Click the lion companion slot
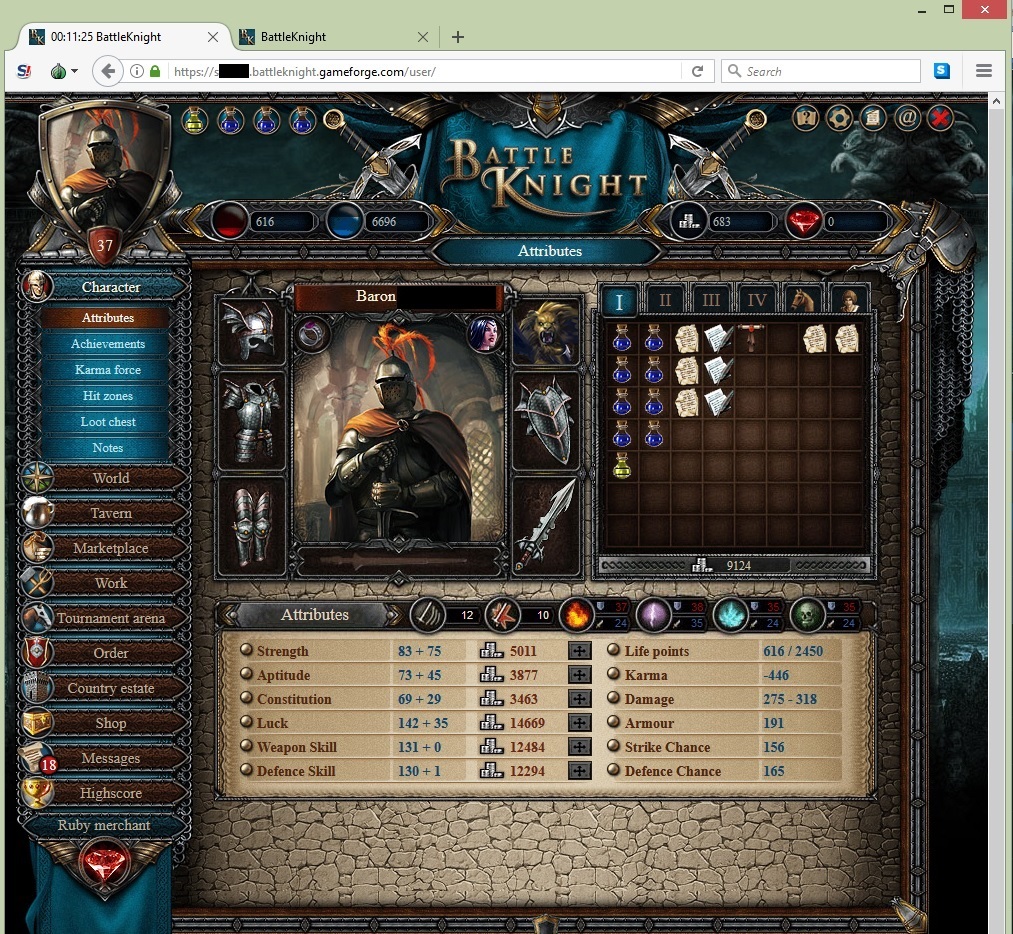This screenshot has height=934, width=1013. [x=547, y=331]
